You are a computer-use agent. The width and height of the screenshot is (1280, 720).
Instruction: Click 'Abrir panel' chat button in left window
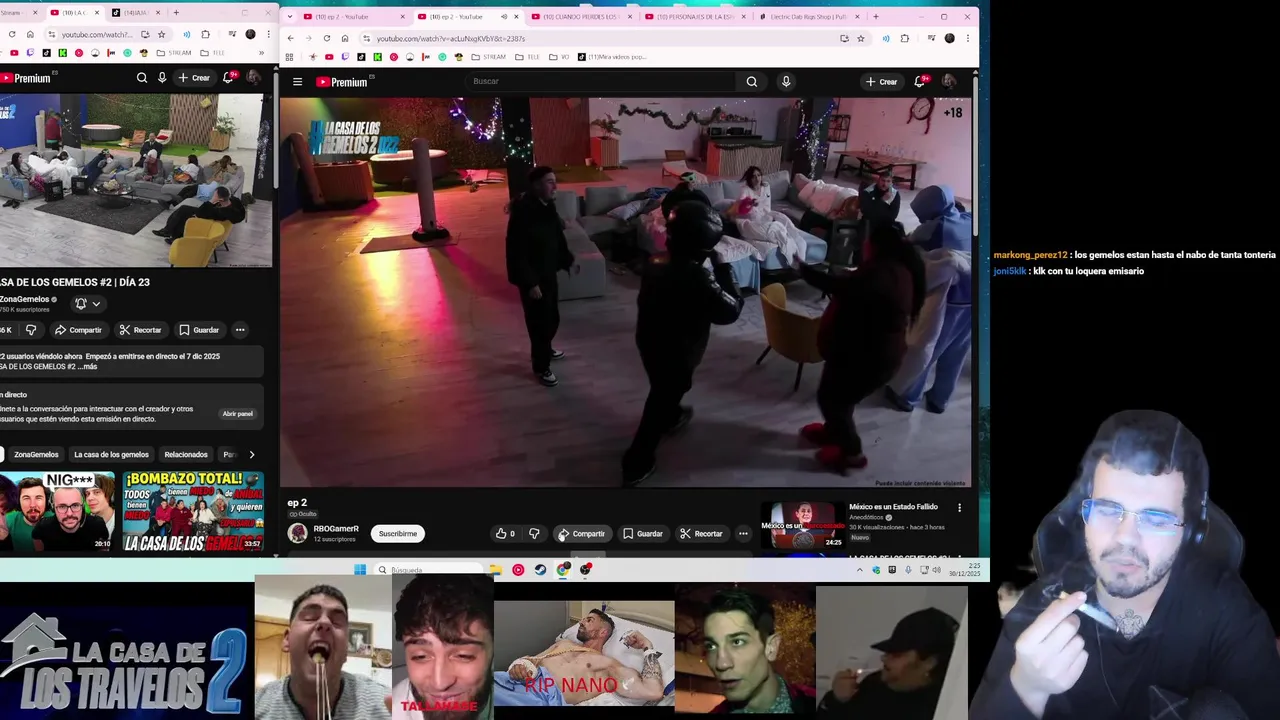(238, 414)
